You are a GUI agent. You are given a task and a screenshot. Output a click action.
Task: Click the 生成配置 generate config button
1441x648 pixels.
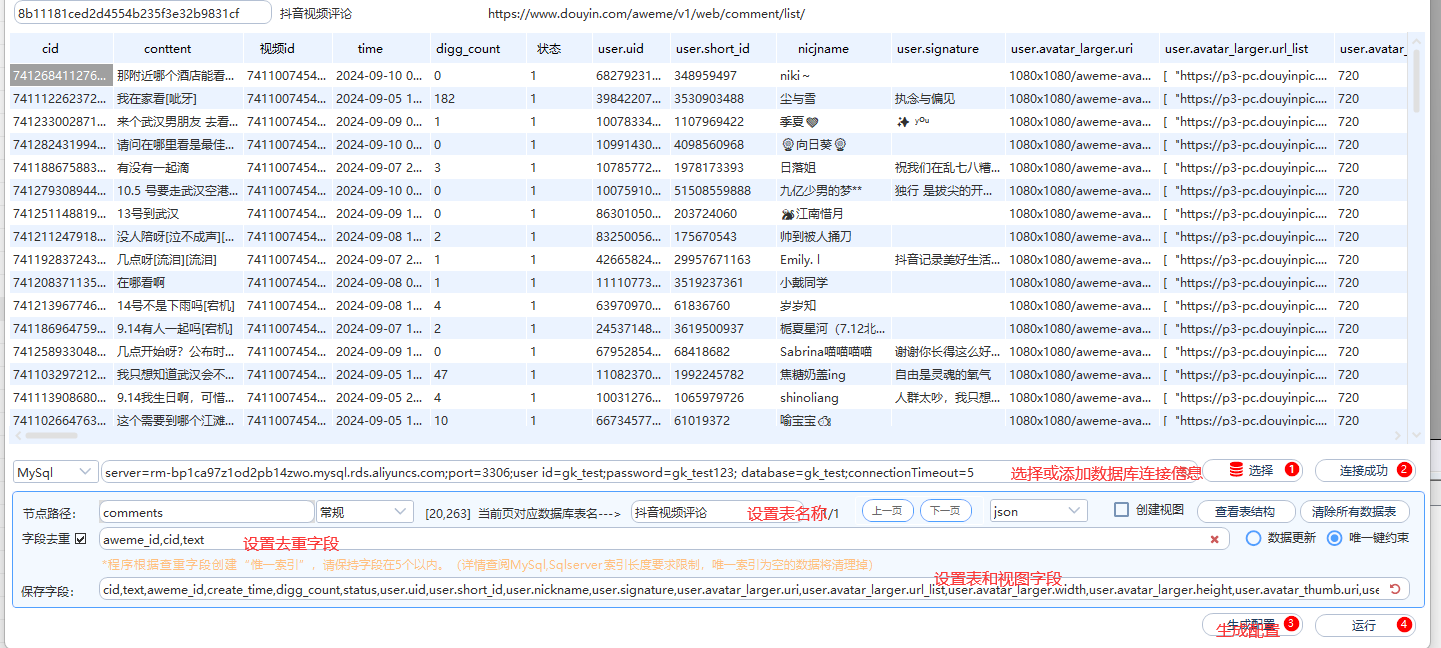click(1251, 626)
